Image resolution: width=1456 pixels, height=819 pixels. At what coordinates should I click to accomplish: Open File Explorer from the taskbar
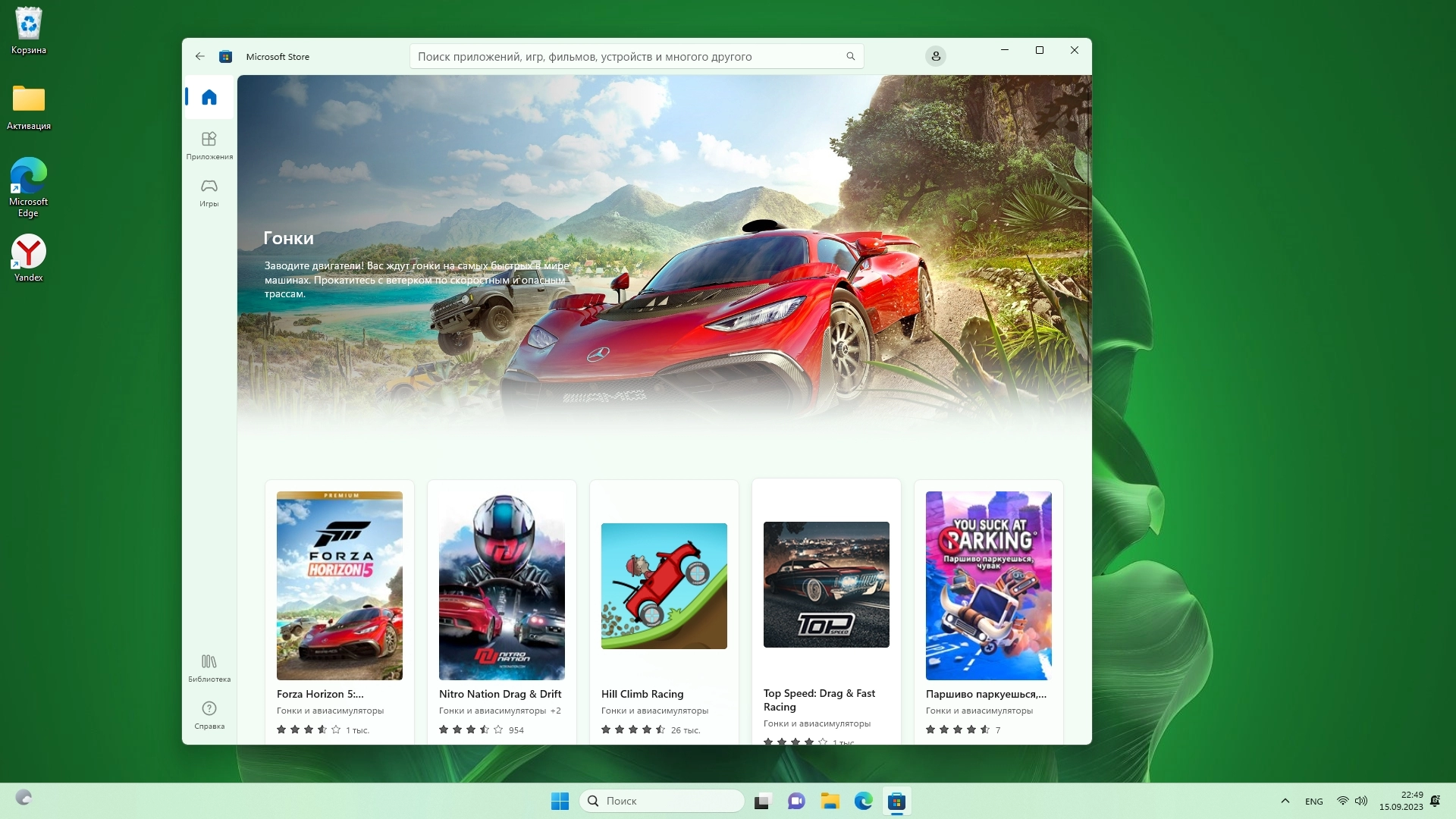click(830, 801)
